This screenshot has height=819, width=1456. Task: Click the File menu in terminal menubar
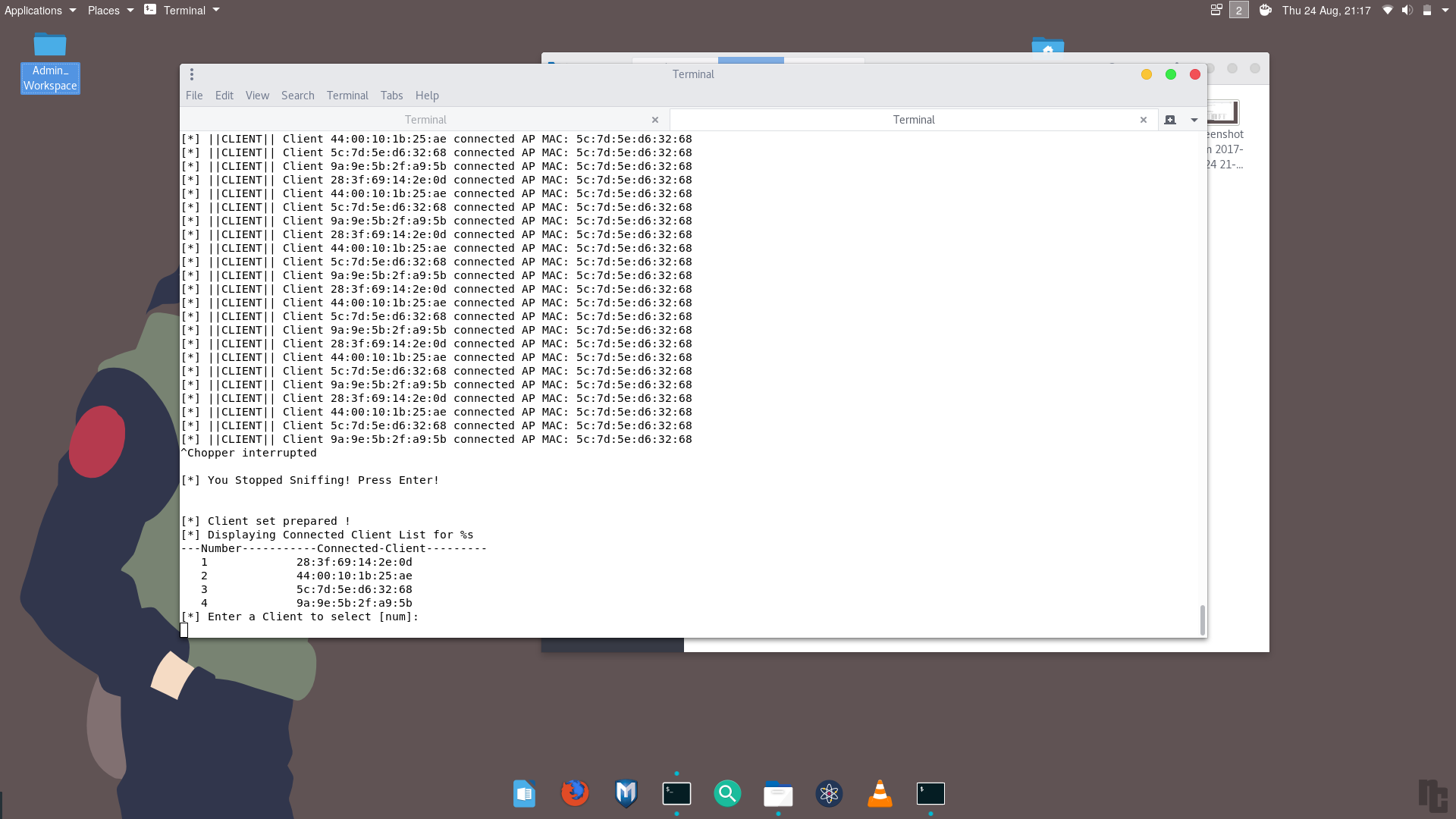tap(195, 95)
